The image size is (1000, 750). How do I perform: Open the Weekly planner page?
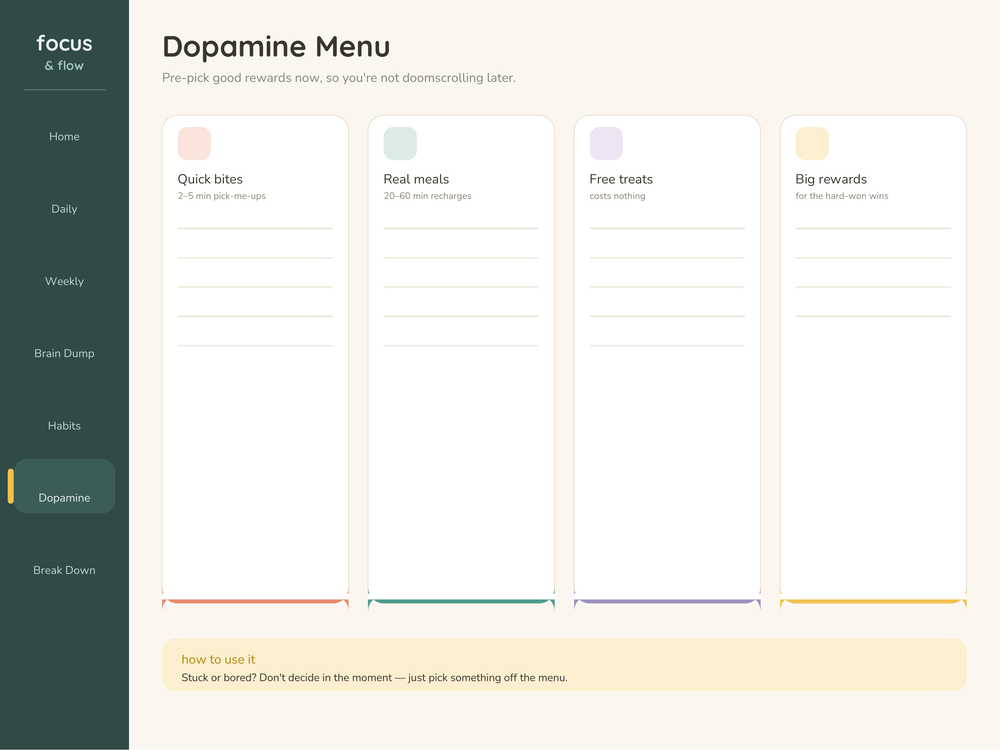(x=64, y=281)
